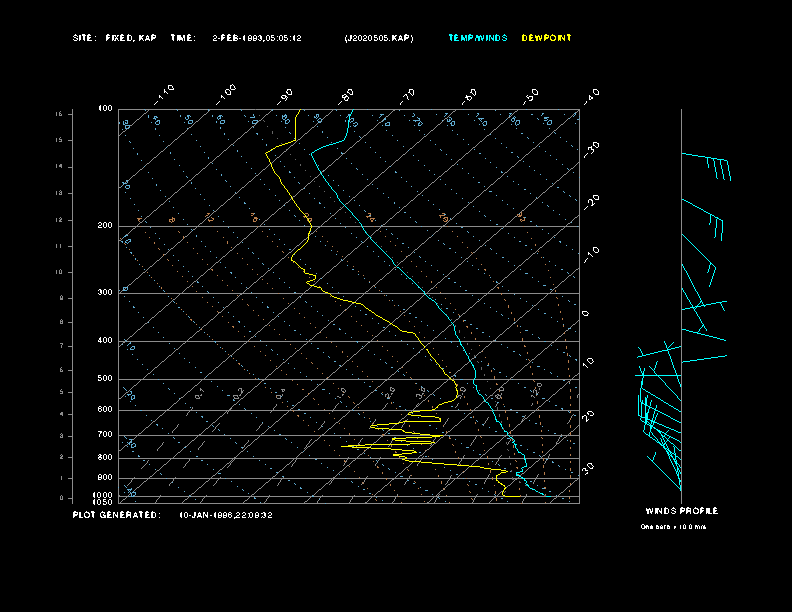Image resolution: width=792 pixels, height=612 pixels.
Task: Click the timestamp 2-FEB-1993,05:05:12
Action: [x=257, y=38]
